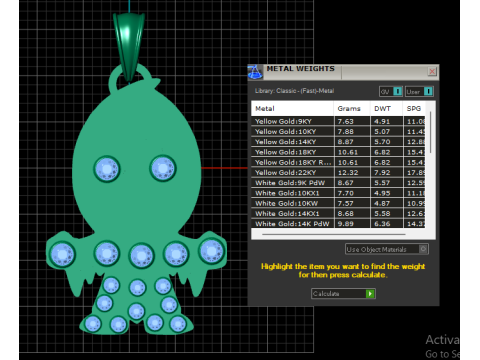Select the White Gold:14K PdW row

pos(338,224)
